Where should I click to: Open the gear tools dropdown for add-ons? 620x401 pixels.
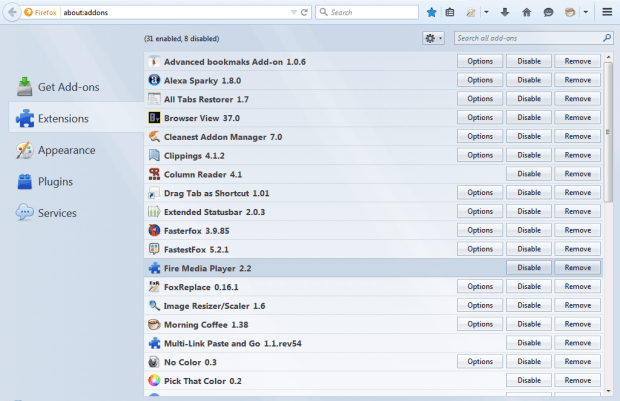click(433, 38)
